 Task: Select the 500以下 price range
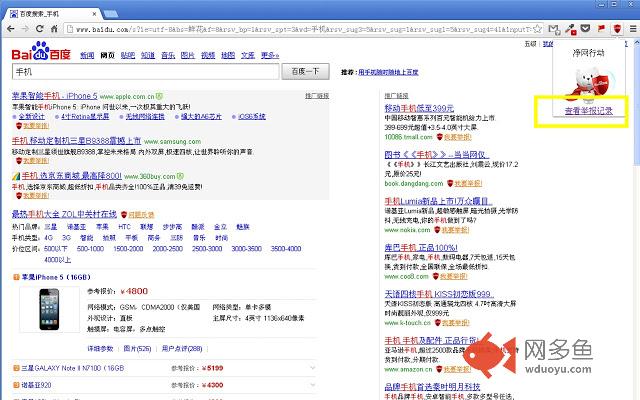pos(56,249)
